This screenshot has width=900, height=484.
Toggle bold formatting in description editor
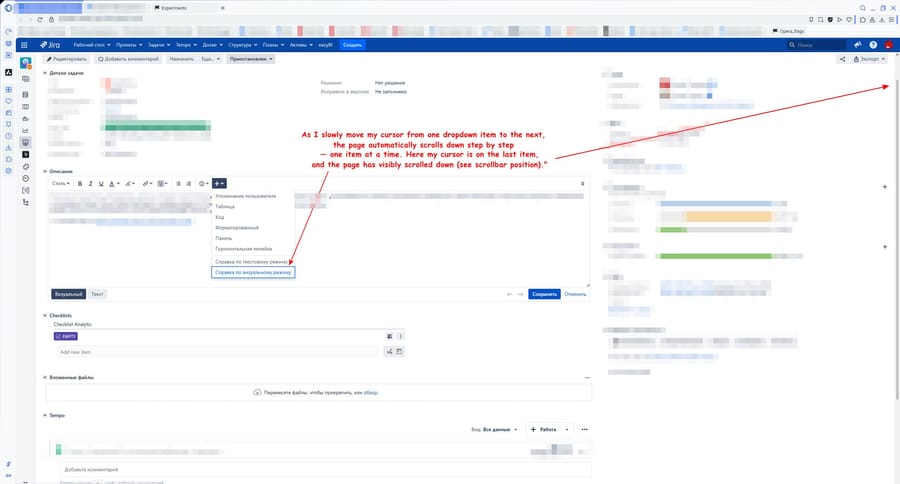(x=79, y=183)
